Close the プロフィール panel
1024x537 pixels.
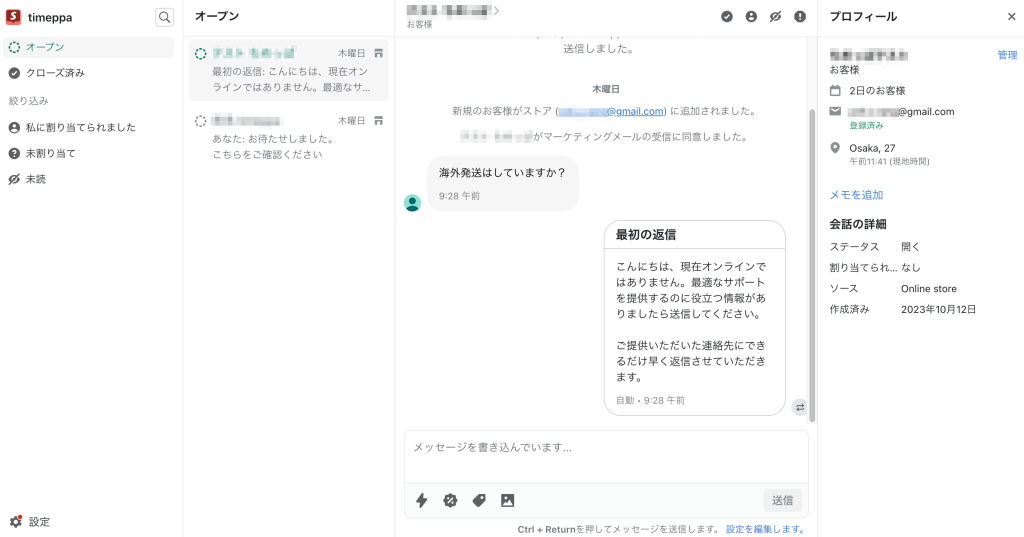coord(1012,17)
